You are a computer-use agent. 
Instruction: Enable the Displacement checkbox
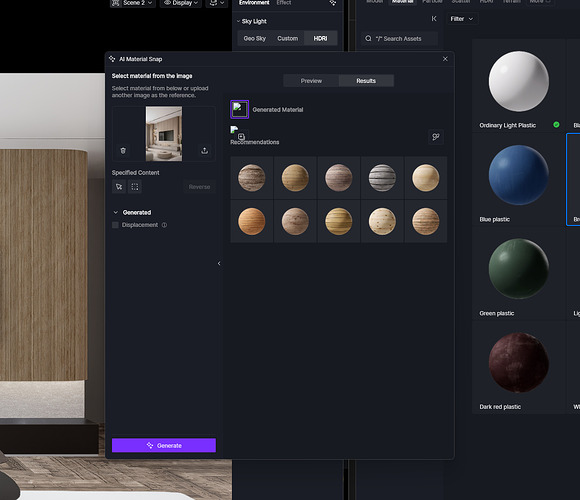[x=115, y=225]
